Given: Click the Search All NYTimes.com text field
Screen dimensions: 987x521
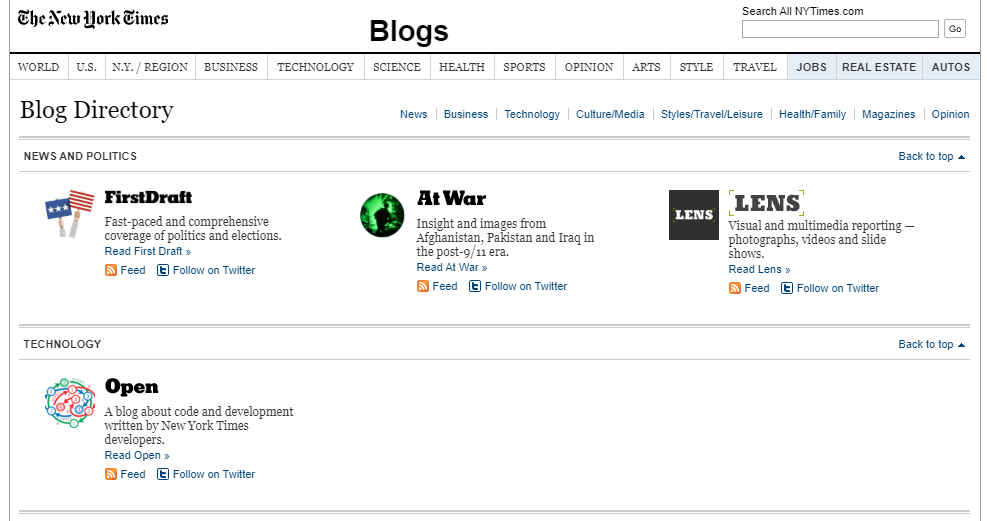Looking at the screenshot, I should [x=840, y=29].
